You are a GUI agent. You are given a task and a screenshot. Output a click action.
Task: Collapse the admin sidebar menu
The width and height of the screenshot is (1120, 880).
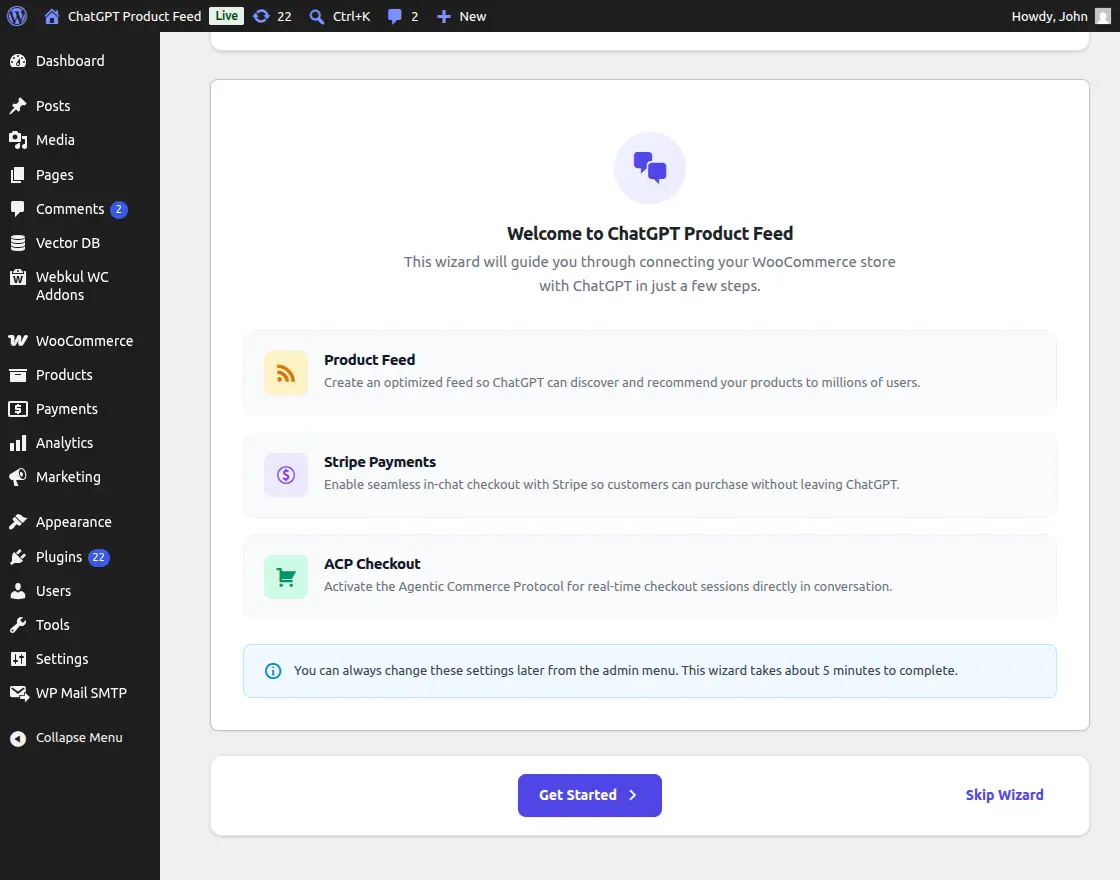[65, 737]
